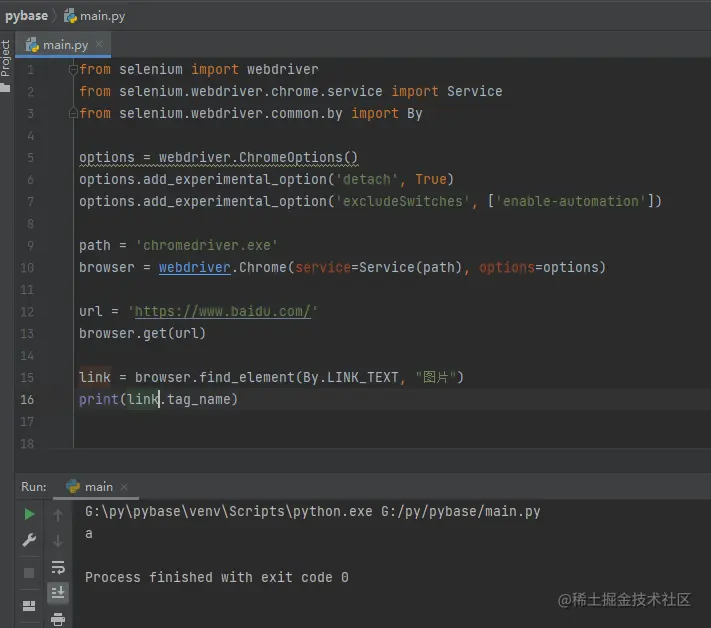Image resolution: width=711 pixels, height=628 pixels.
Task: Click Service import name on line 2
Action: click(475, 91)
